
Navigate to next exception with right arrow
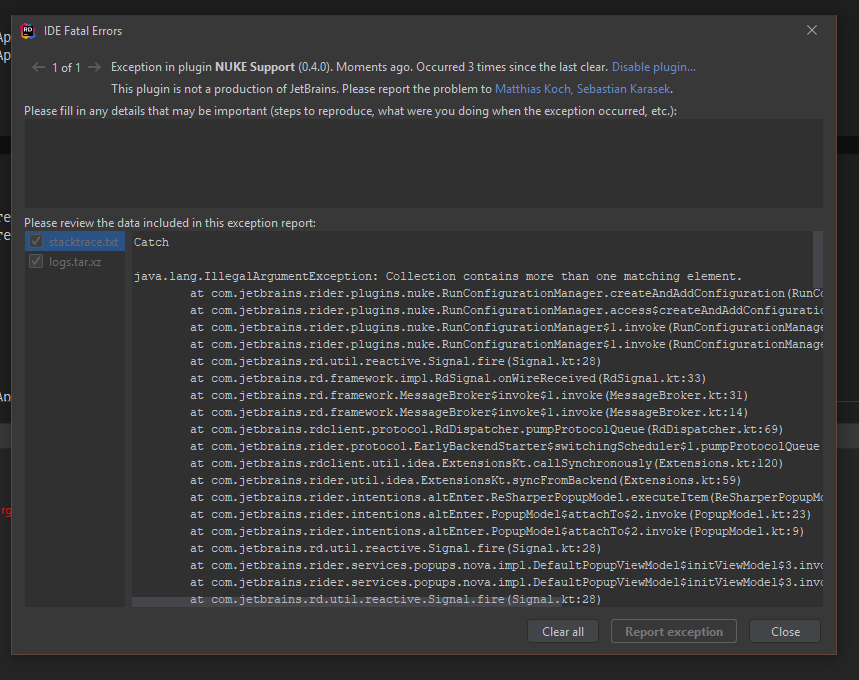tap(93, 67)
